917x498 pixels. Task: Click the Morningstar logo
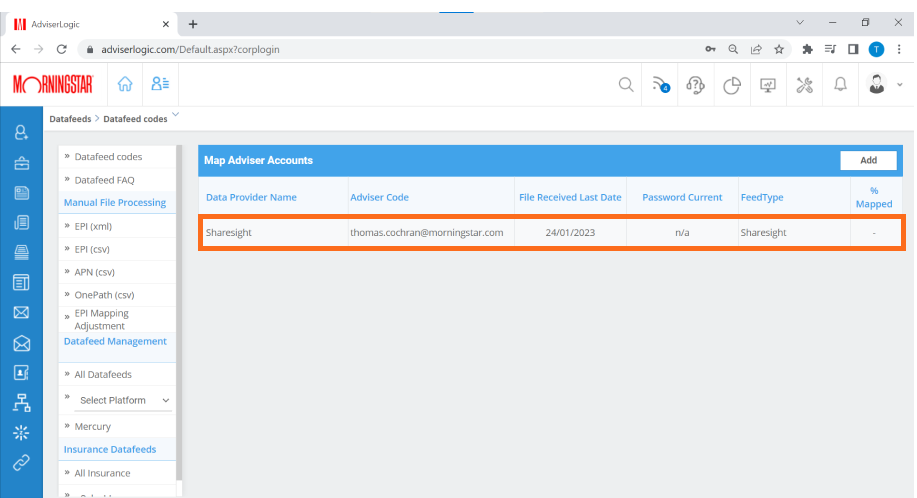pyautogui.click(x=53, y=84)
